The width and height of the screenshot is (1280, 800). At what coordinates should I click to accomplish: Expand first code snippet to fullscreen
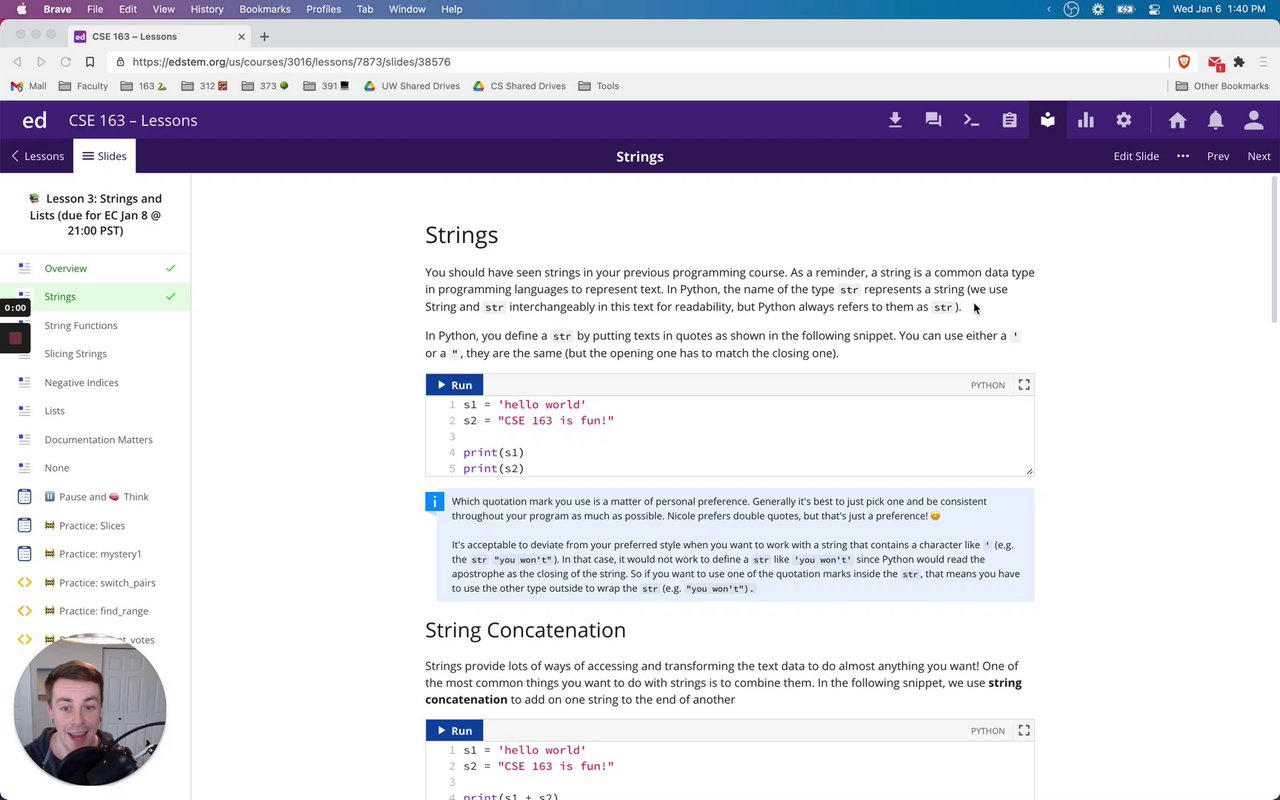click(x=1024, y=385)
